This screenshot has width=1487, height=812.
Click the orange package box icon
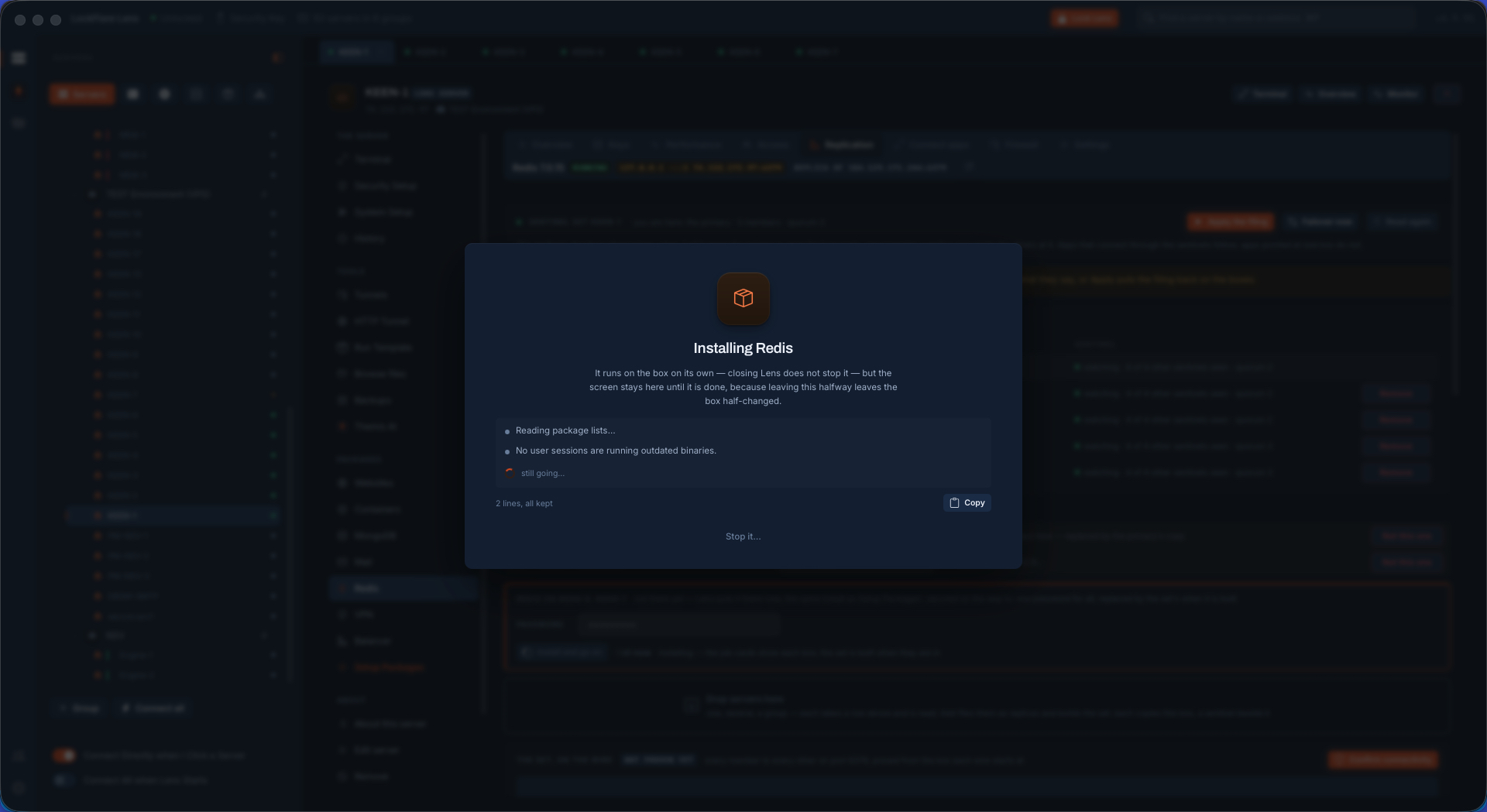tap(743, 298)
